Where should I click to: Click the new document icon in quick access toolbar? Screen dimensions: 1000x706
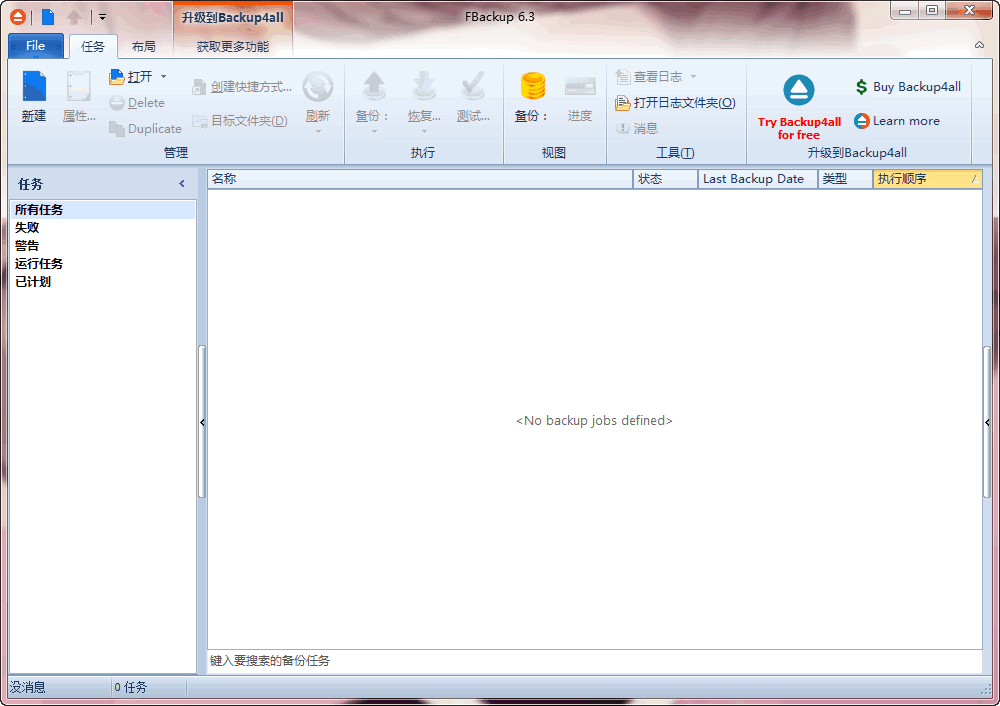(x=47, y=17)
